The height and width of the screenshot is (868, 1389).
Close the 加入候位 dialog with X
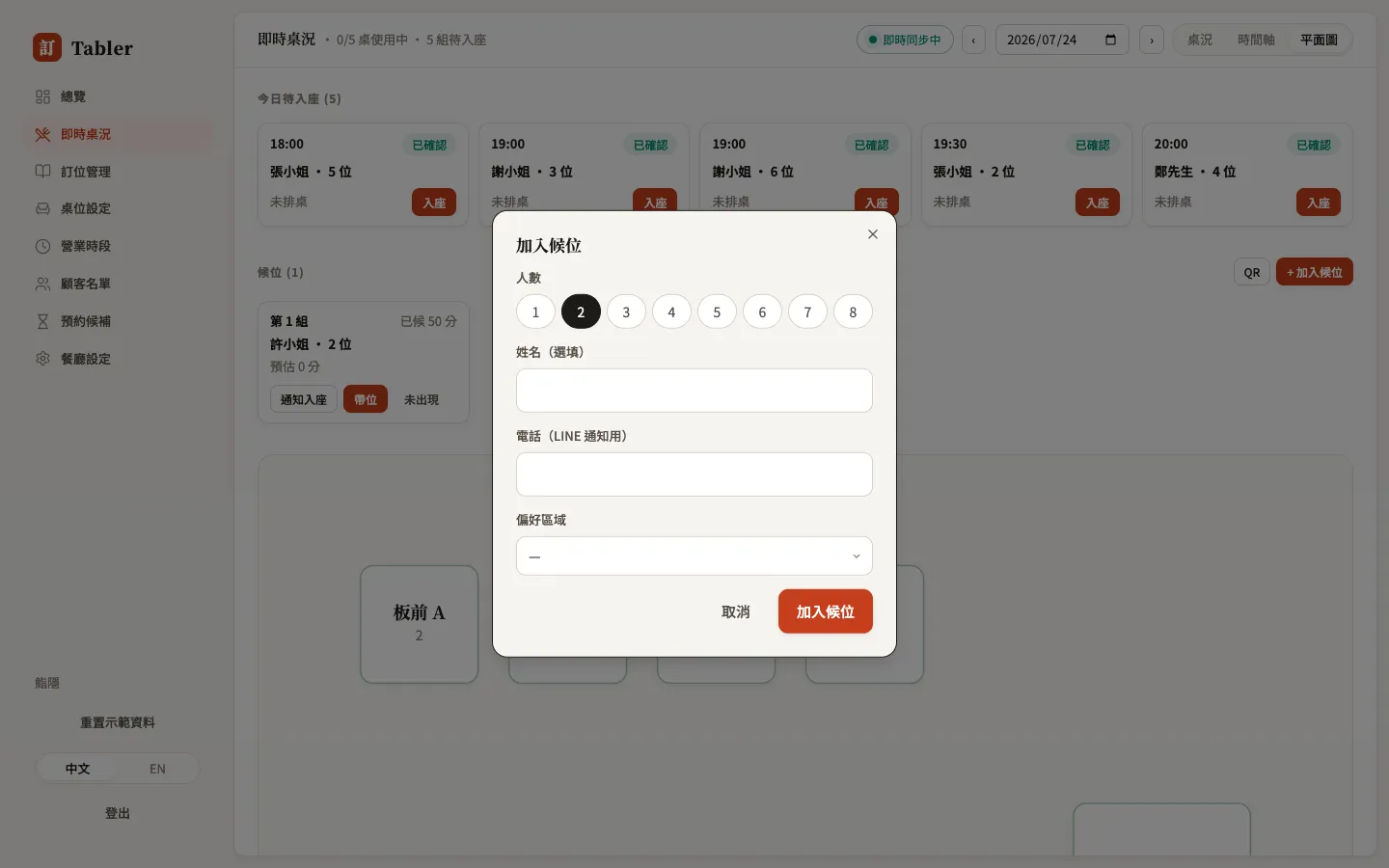pos(873,234)
